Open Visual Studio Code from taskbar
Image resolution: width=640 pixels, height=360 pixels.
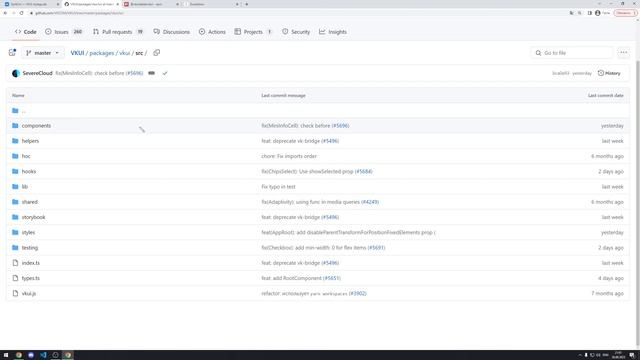pyautogui.click(x=43, y=355)
